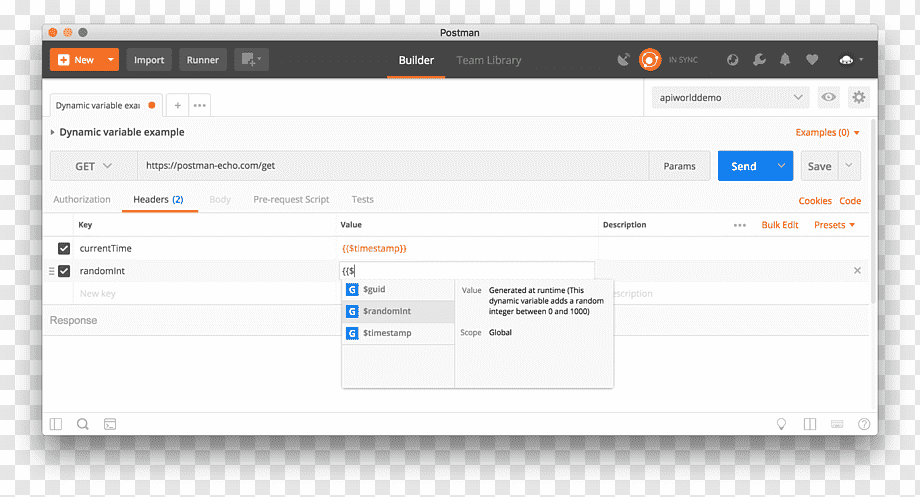The image size is (920, 497).
Task: Open the Authorization tab
Action: (82, 200)
